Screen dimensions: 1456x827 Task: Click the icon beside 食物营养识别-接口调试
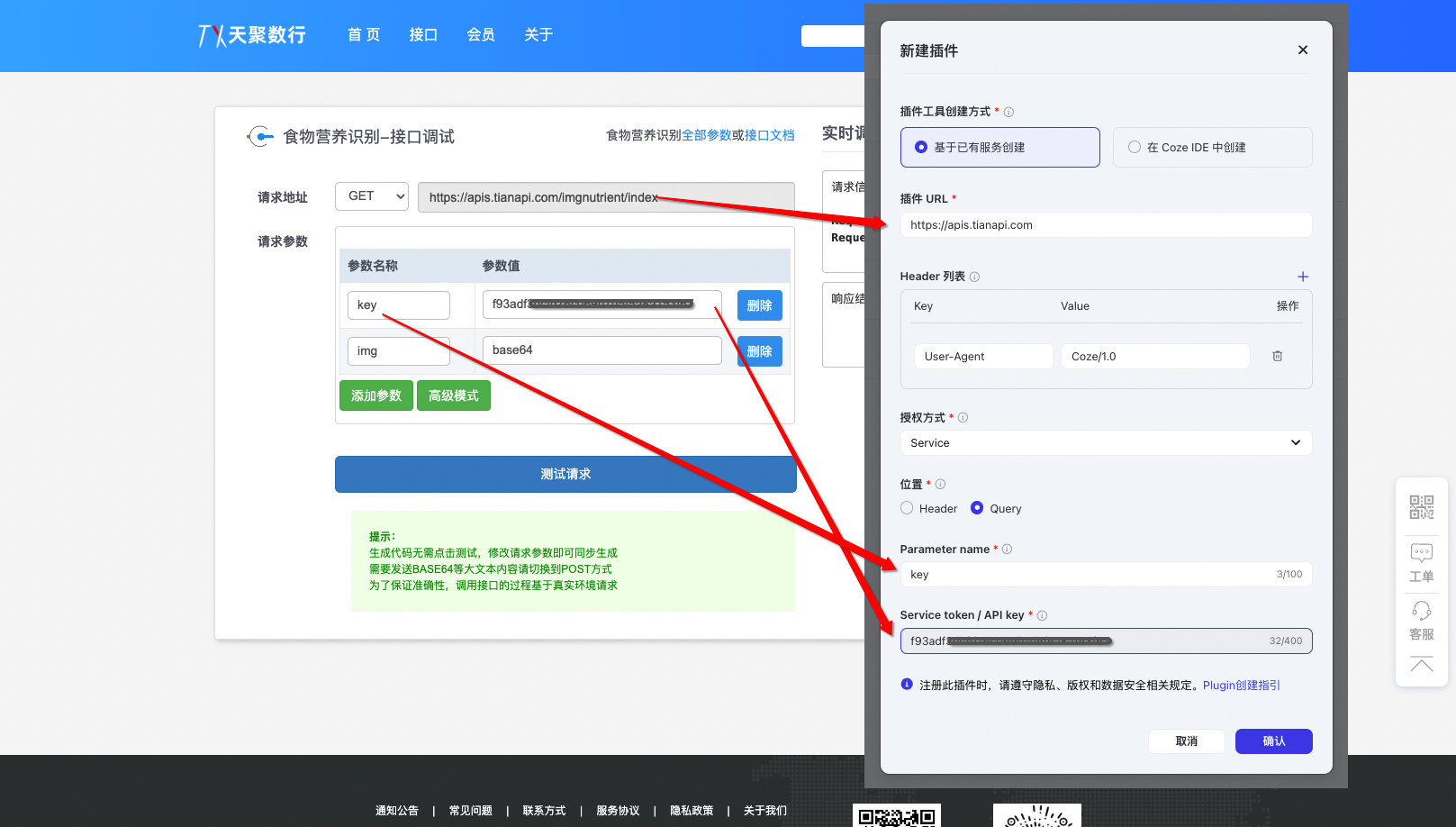(259, 136)
